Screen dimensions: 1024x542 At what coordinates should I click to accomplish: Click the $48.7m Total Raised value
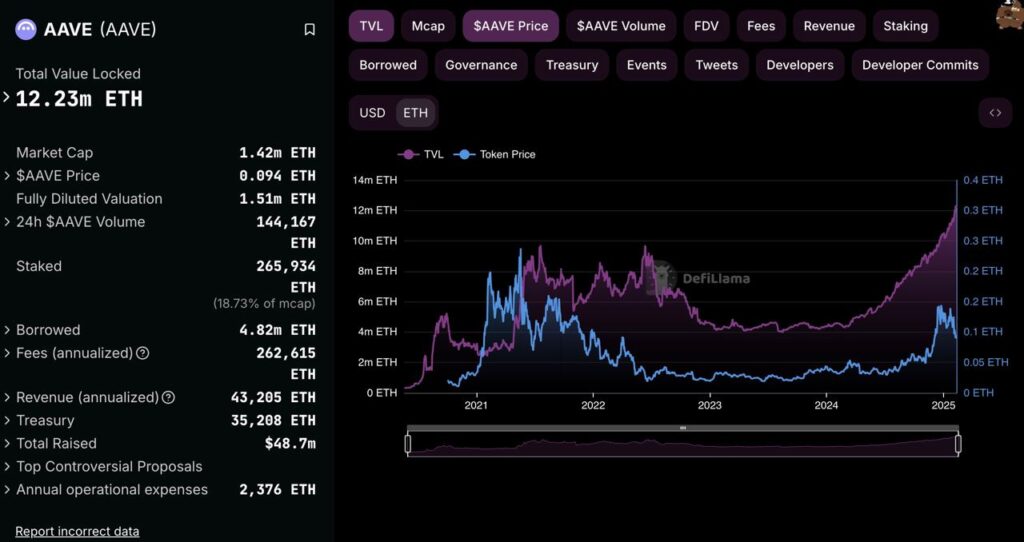tap(290, 443)
